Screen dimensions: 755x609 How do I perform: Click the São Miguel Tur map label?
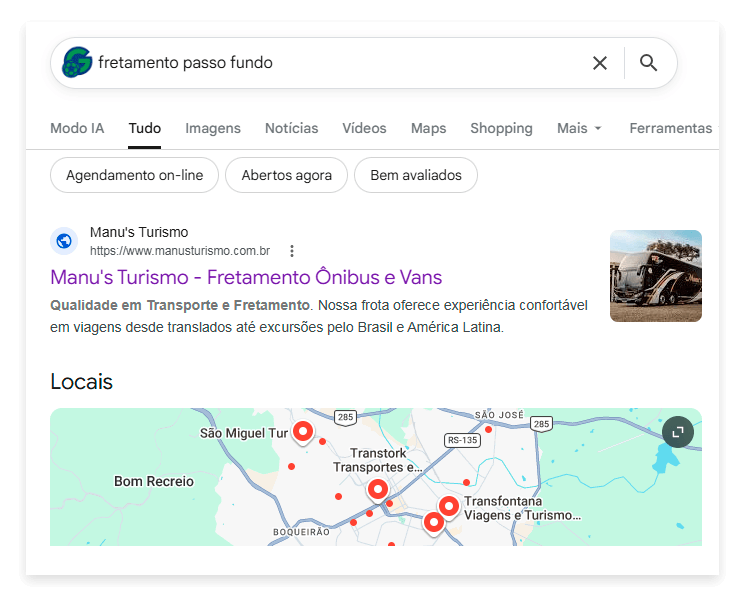pyautogui.click(x=244, y=433)
